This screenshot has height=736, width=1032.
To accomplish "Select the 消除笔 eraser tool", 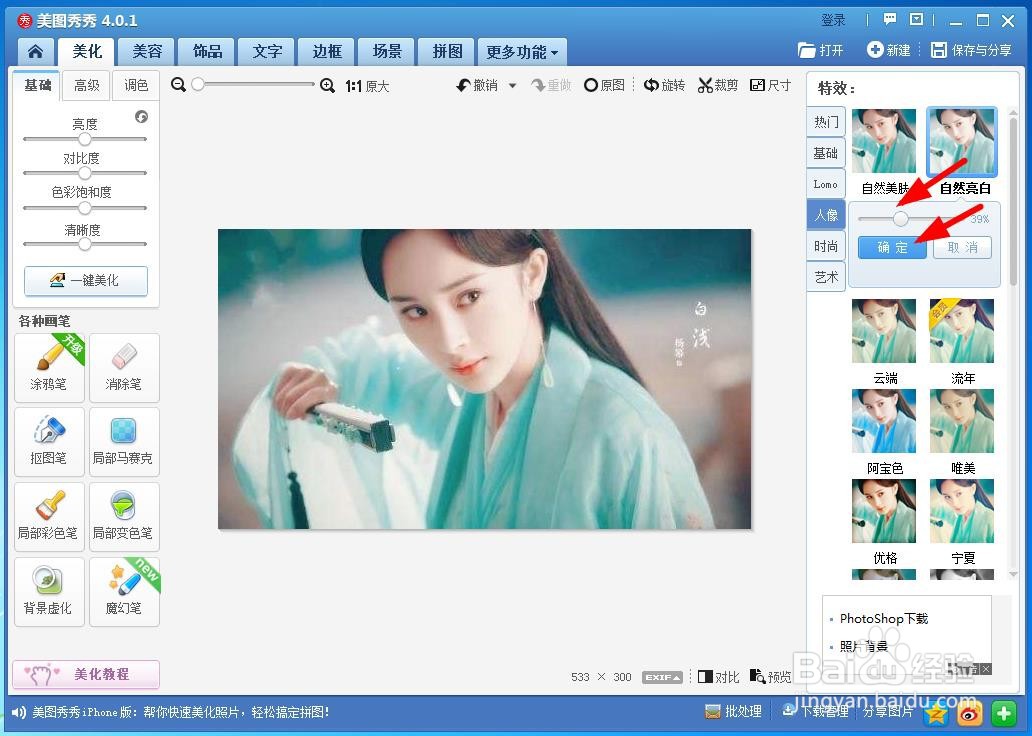I will point(124,367).
